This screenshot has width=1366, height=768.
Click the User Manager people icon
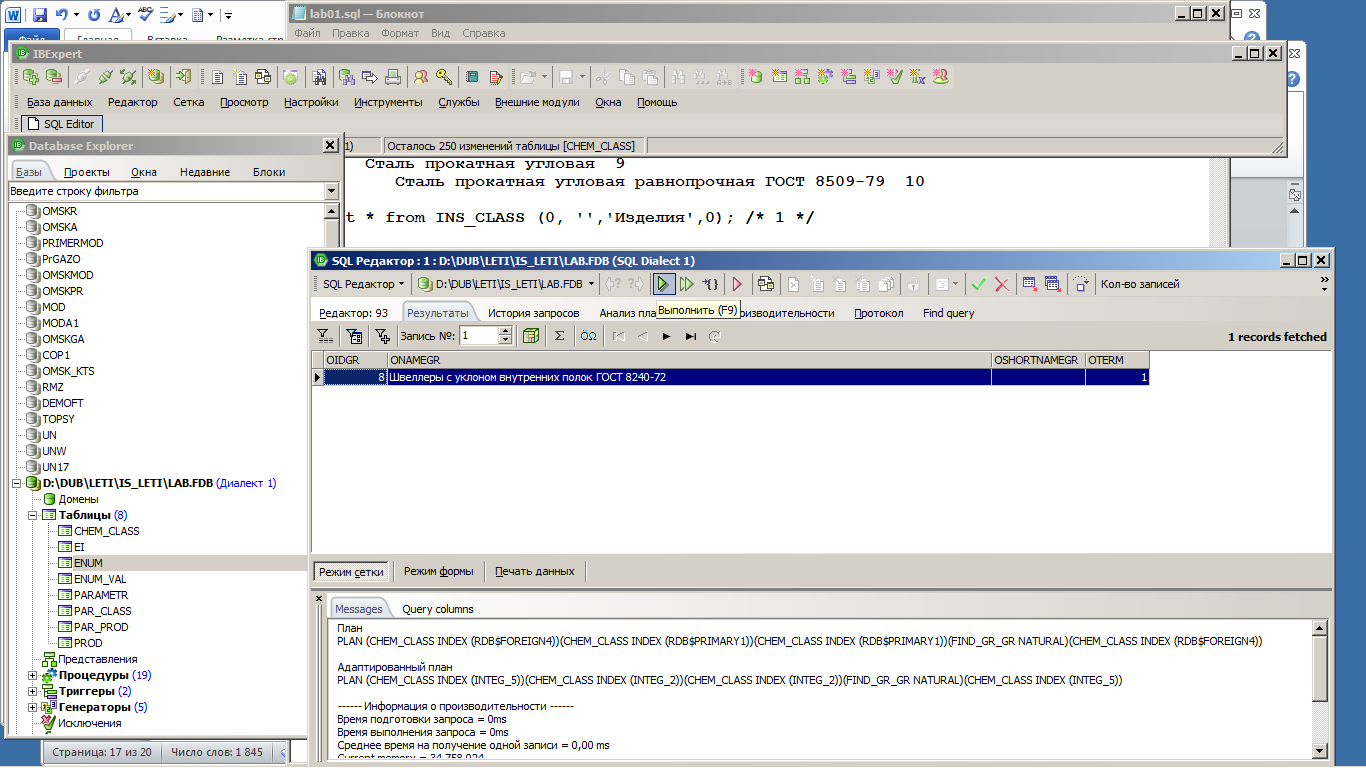pos(421,76)
